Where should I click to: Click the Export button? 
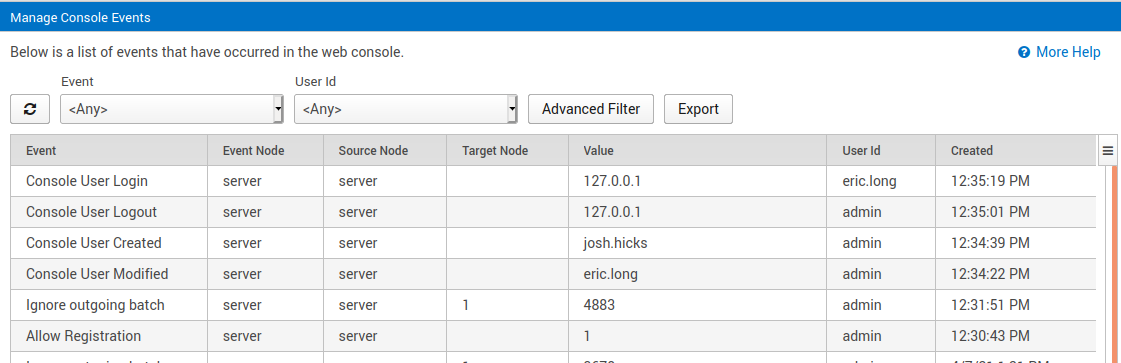coord(698,109)
